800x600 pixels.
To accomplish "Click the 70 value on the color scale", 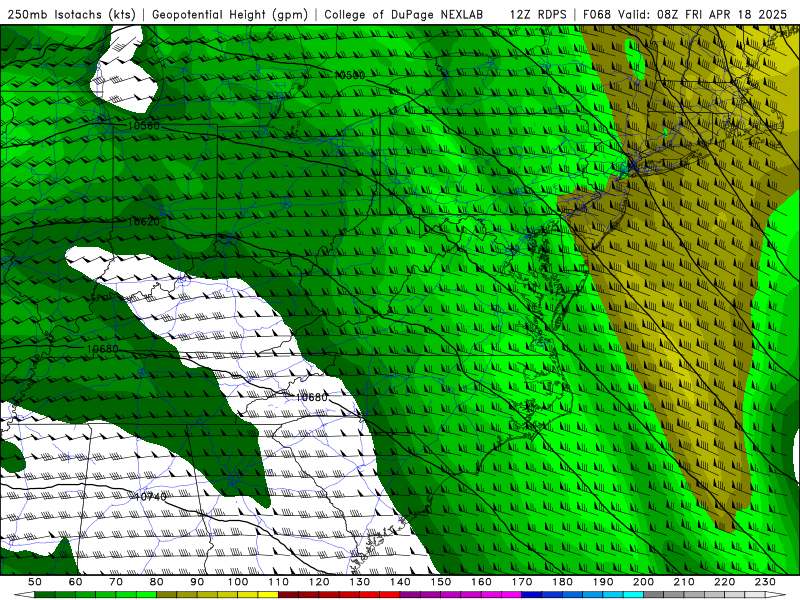I will pyautogui.click(x=116, y=582).
